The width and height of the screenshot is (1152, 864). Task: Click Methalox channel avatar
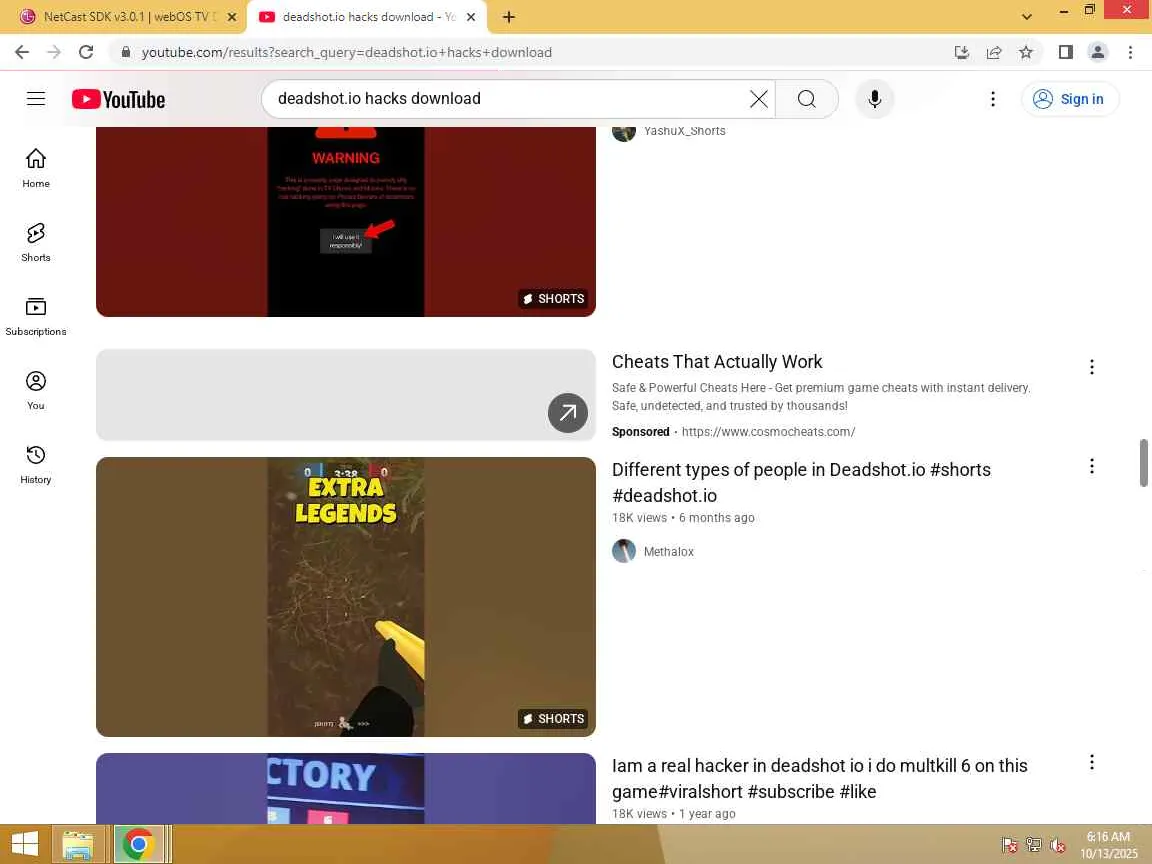coord(624,551)
